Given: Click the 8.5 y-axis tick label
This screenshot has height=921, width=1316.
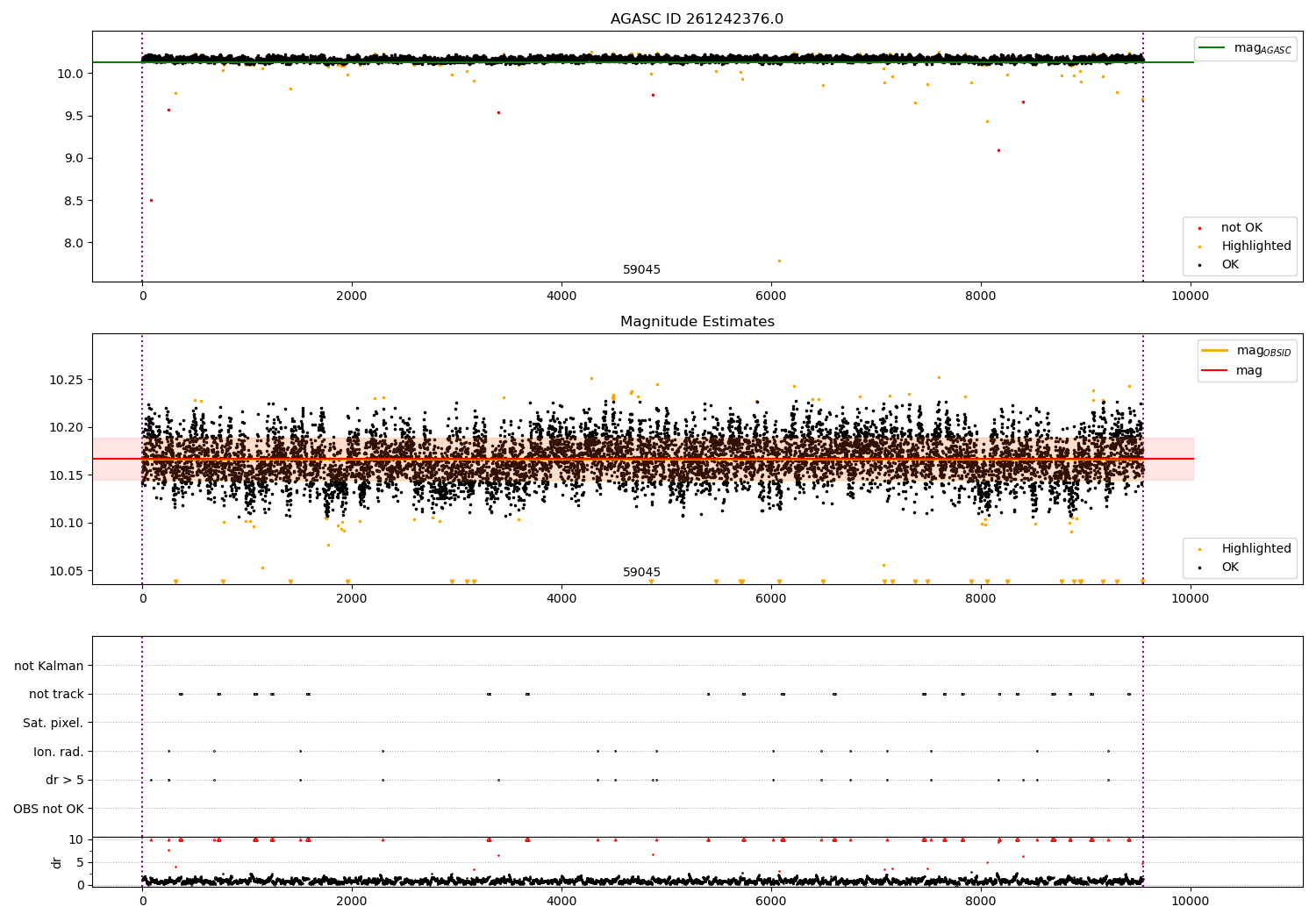Looking at the screenshot, I should 74,201.
